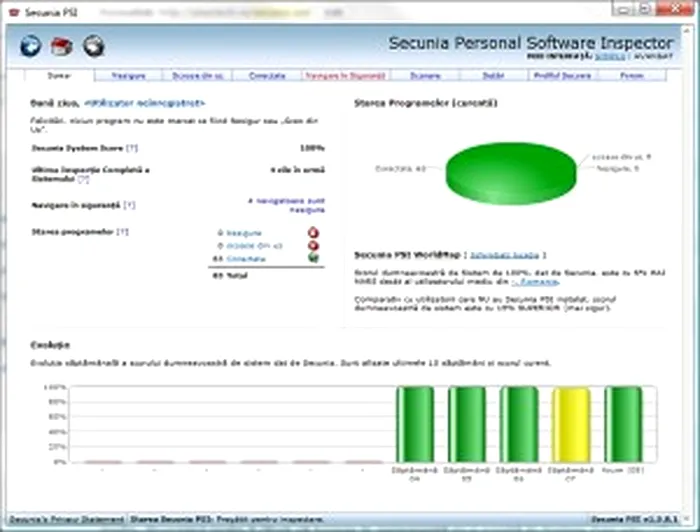Click help link next to Navigare în siguranță
The image size is (700, 532).
(126, 204)
